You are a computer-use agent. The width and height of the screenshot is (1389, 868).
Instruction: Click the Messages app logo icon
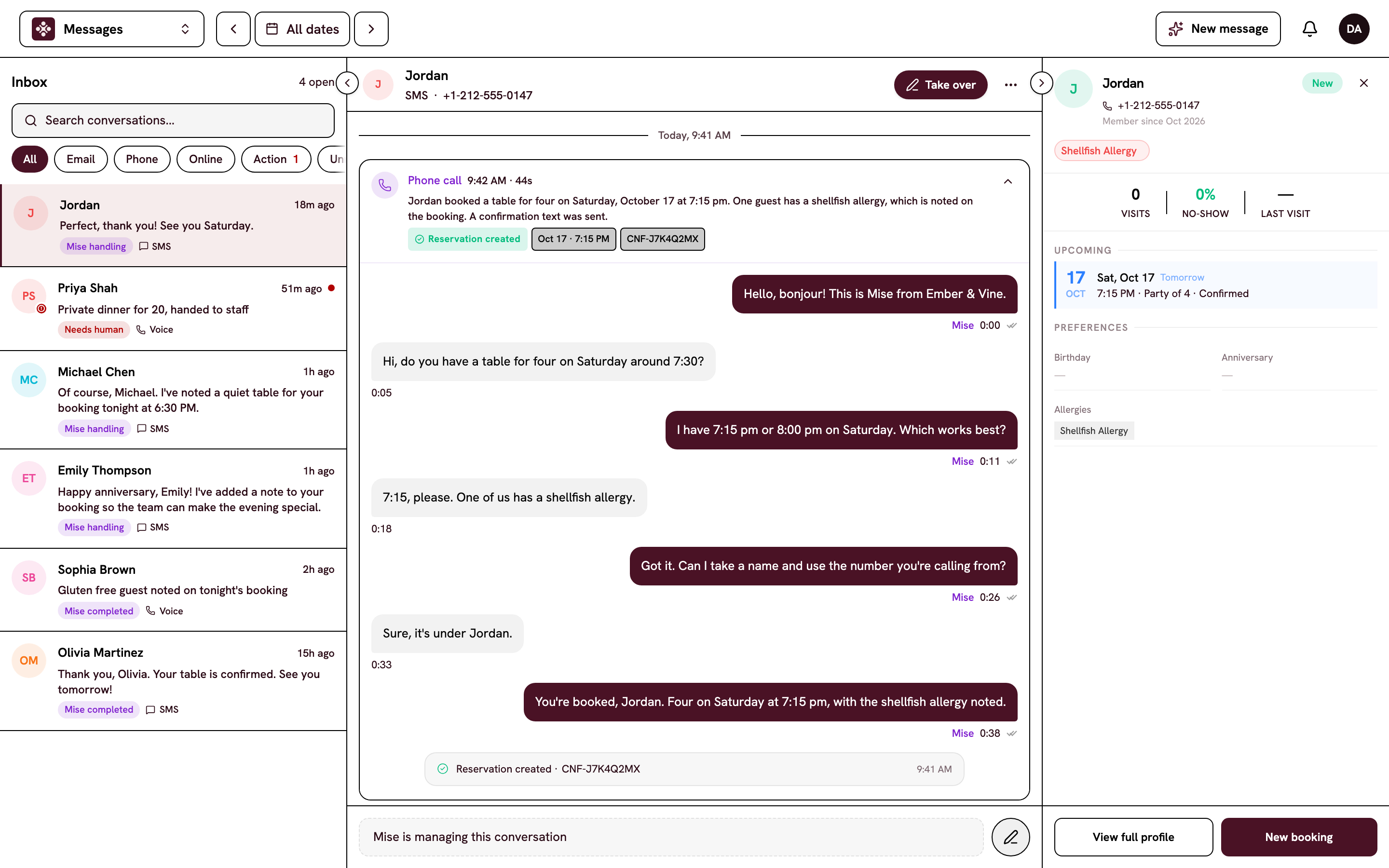43,29
